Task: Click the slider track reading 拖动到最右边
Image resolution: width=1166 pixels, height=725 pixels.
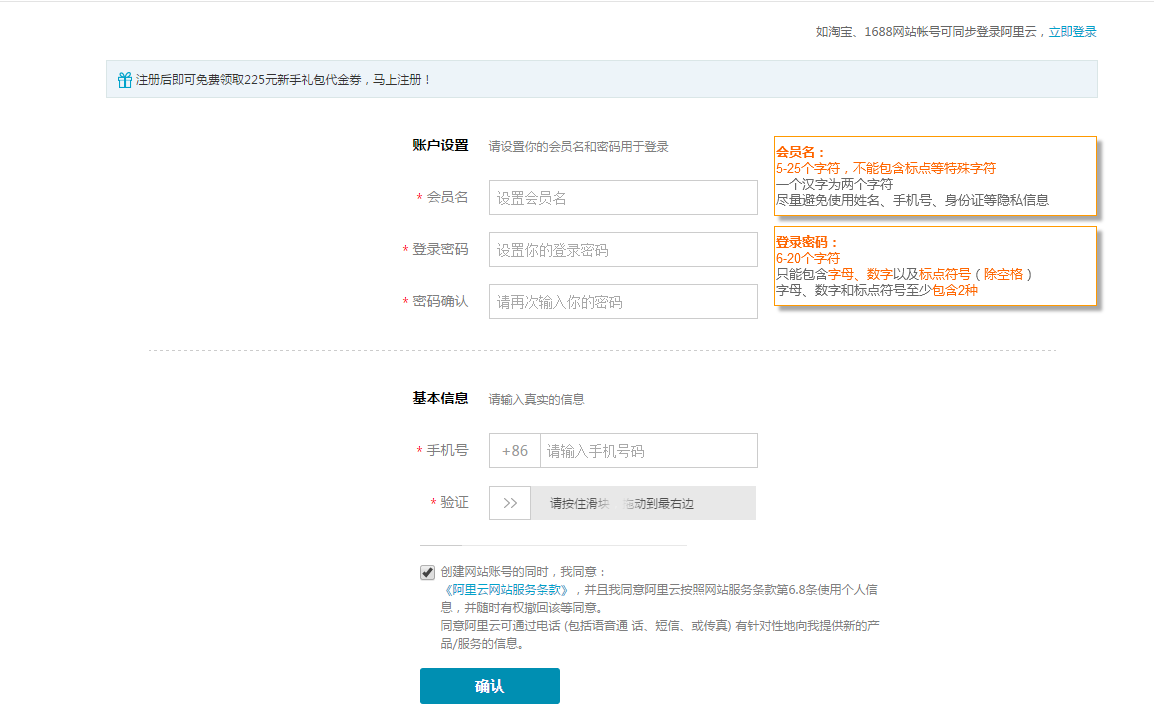Action: tap(643, 503)
